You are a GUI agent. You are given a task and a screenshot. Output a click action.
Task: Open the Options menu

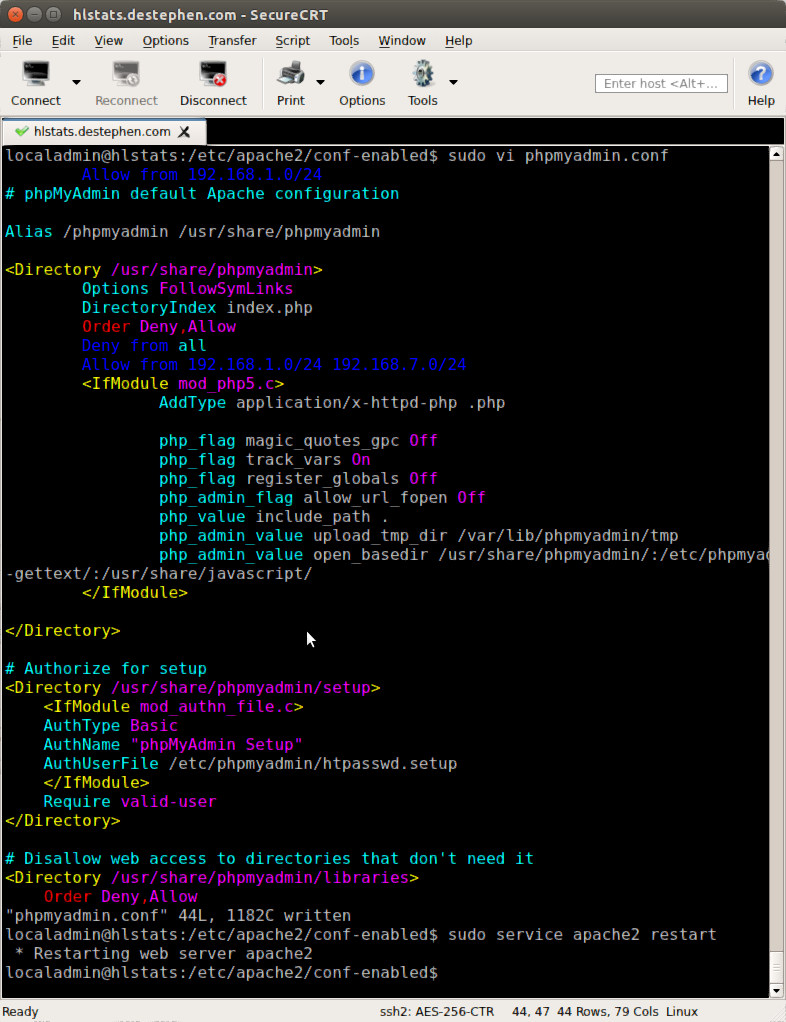pyautogui.click(x=166, y=40)
